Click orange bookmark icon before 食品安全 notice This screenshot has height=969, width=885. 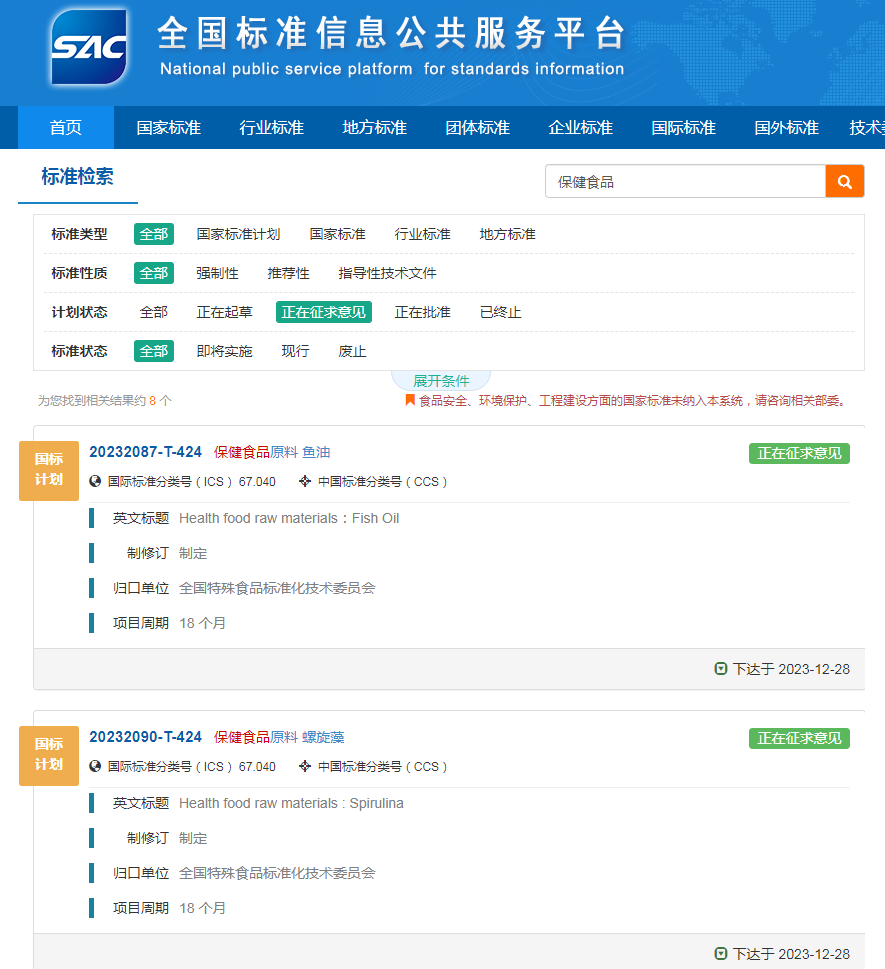click(410, 400)
